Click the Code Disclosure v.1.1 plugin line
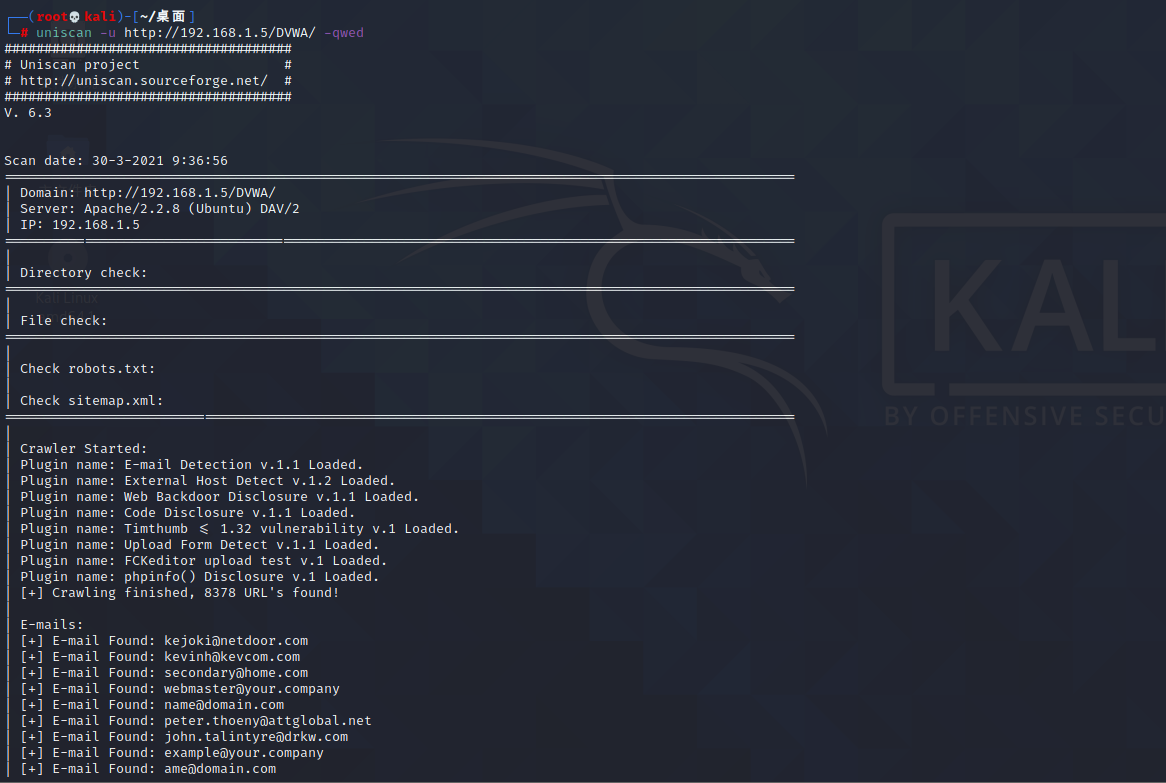The image size is (1166, 783). click(187, 513)
